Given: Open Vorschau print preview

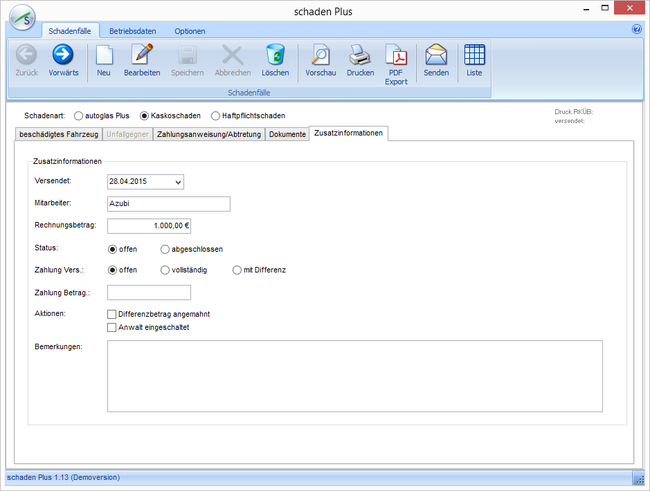Looking at the screenshot, I should click(x=320, y=56).
